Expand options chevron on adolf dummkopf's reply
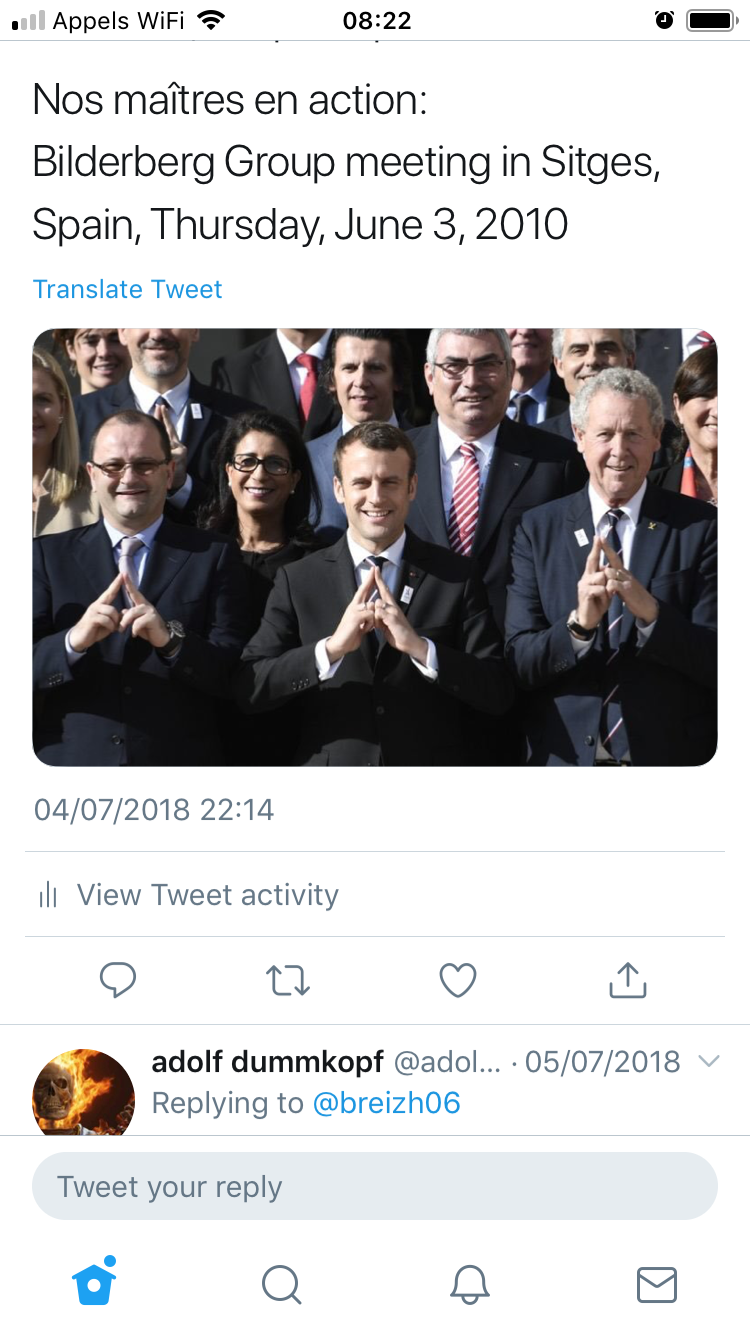 [x=708, y=1062]
